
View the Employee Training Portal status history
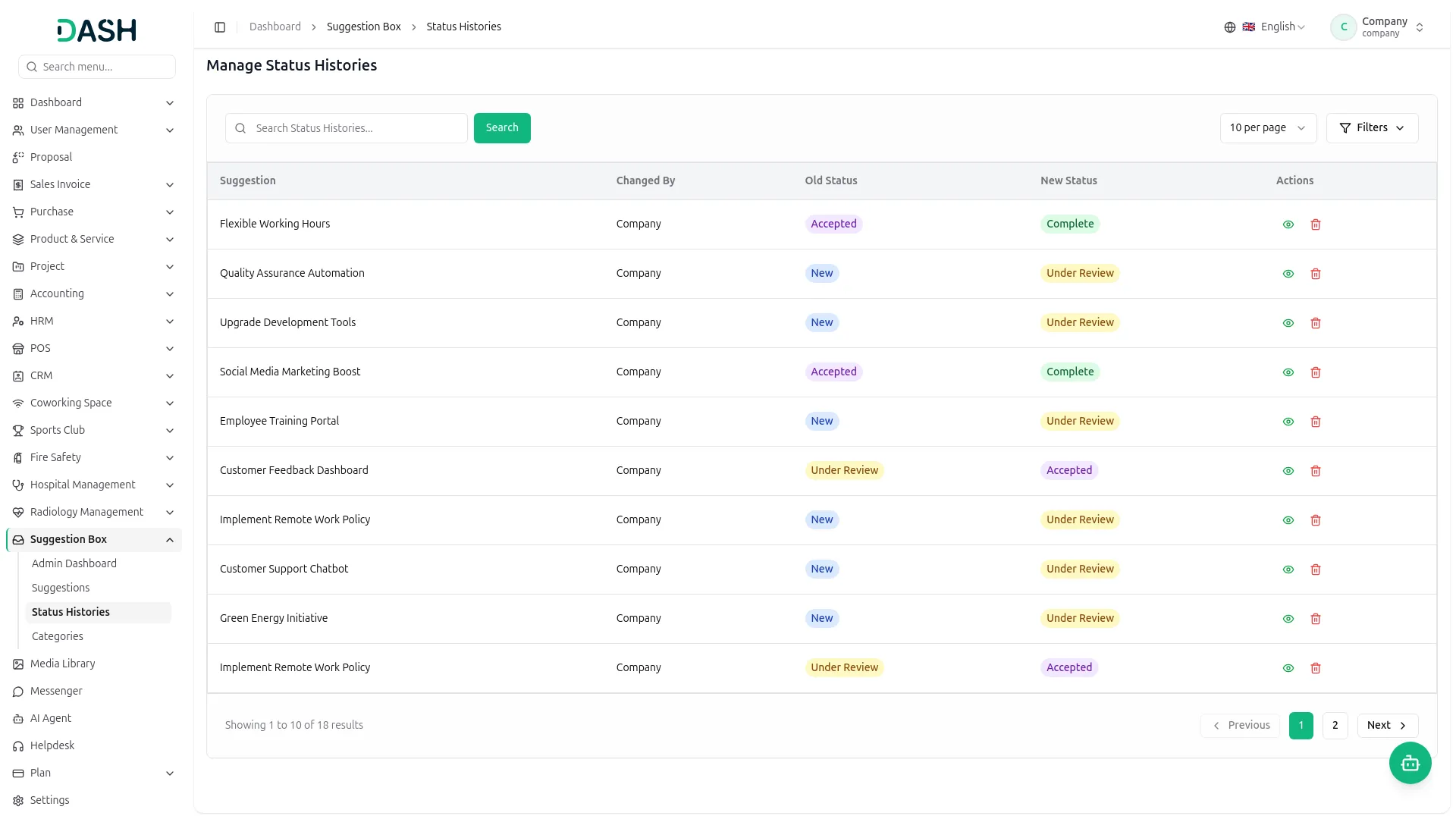tap(1288, 422)
